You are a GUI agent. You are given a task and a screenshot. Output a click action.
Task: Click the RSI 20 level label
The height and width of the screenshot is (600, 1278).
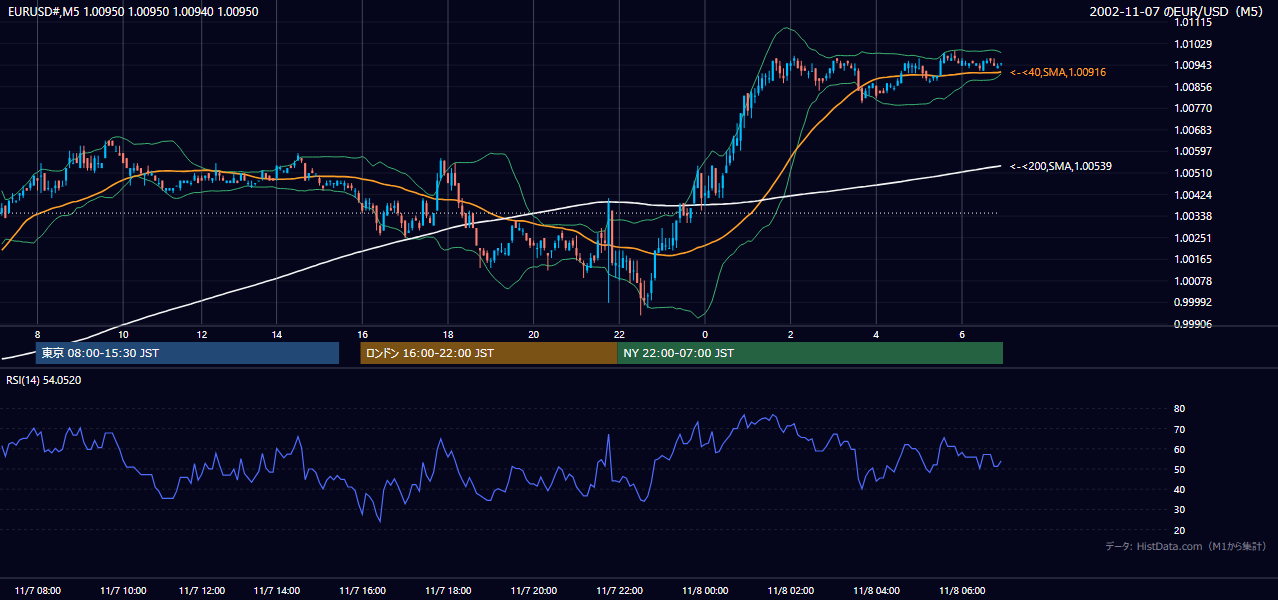coord(1179,530)
